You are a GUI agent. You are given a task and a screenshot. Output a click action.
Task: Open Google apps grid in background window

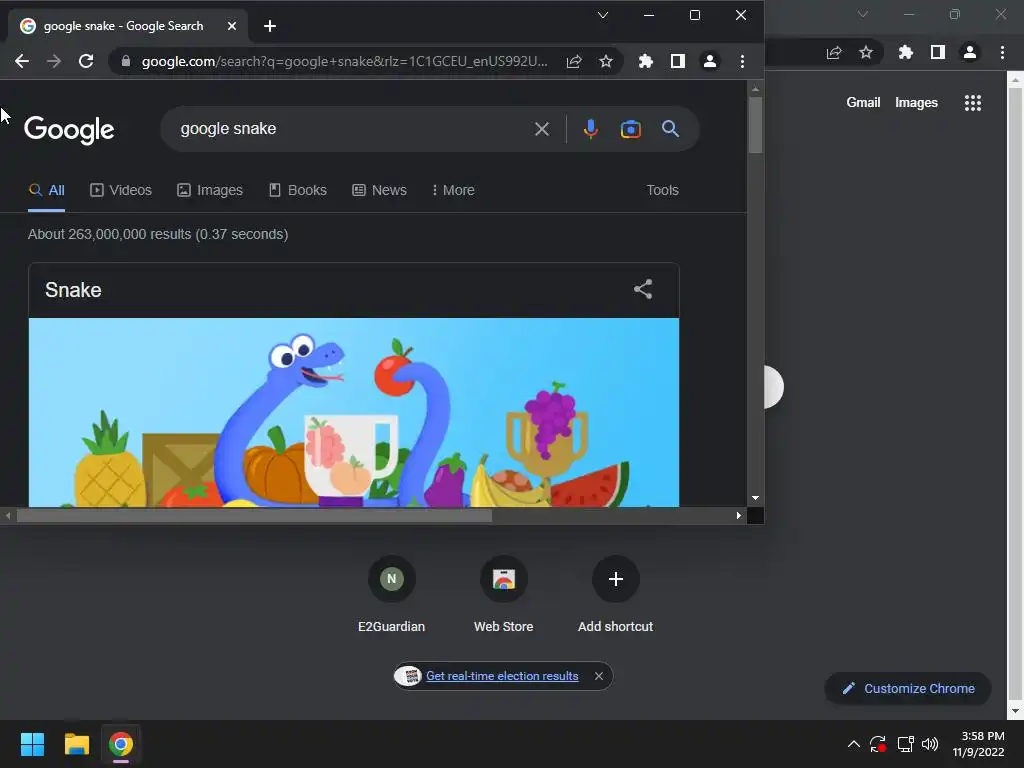tap(972, 103)
